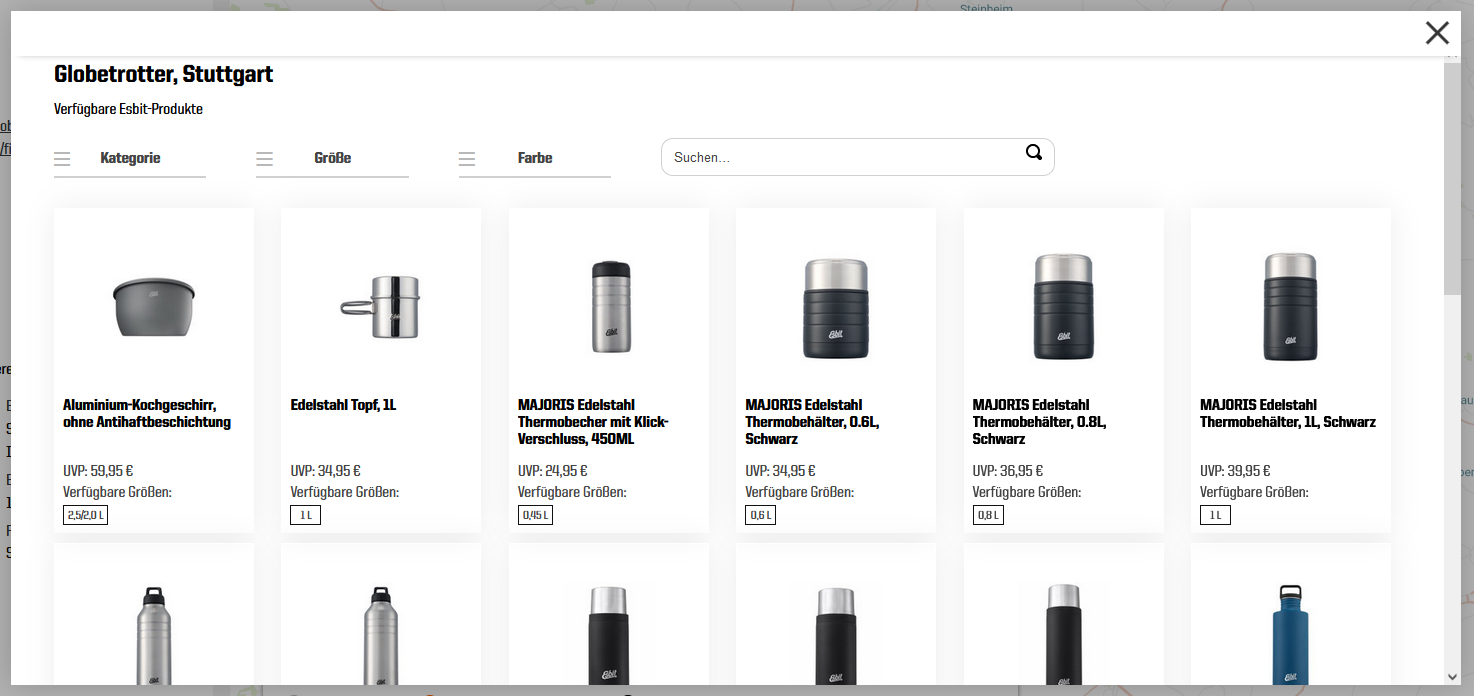
Task: Click "Verfügbare Größen:" under Aluminium-Kochgeschirr
Action: point(117,492)
